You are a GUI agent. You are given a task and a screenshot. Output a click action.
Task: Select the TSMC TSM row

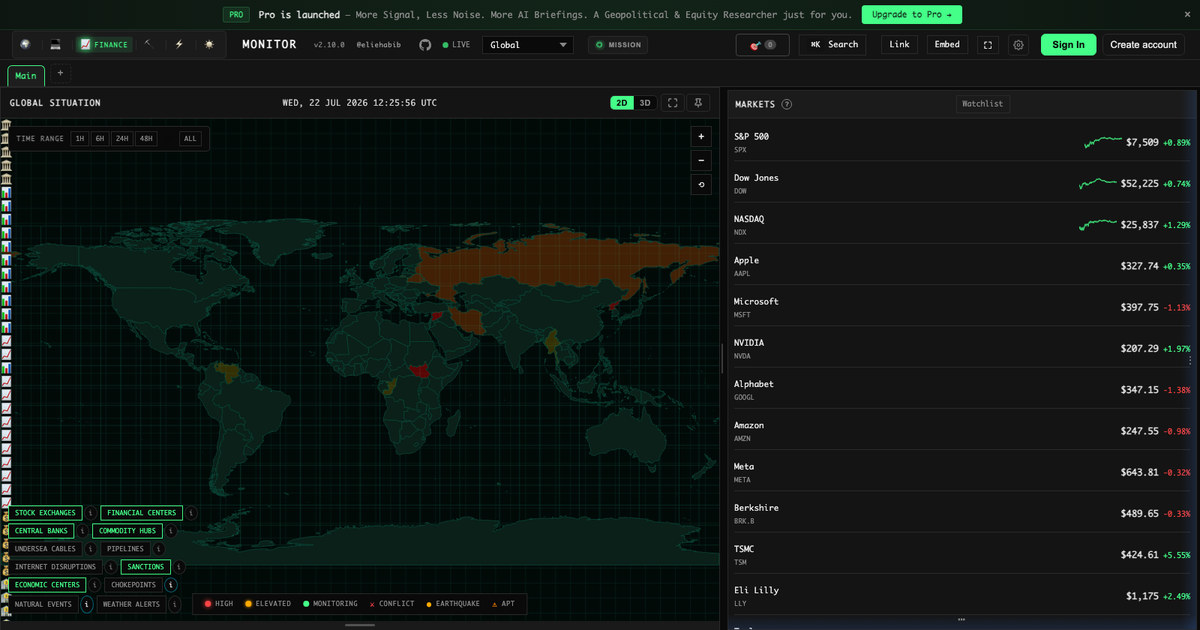click(x=961, y=555)
